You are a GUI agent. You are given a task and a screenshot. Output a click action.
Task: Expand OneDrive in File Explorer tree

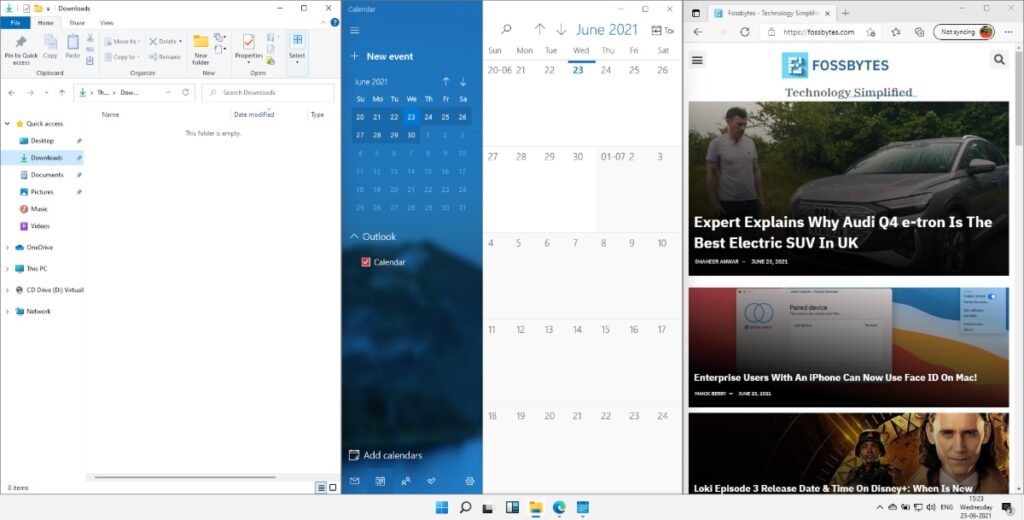(x=7, y=248)
